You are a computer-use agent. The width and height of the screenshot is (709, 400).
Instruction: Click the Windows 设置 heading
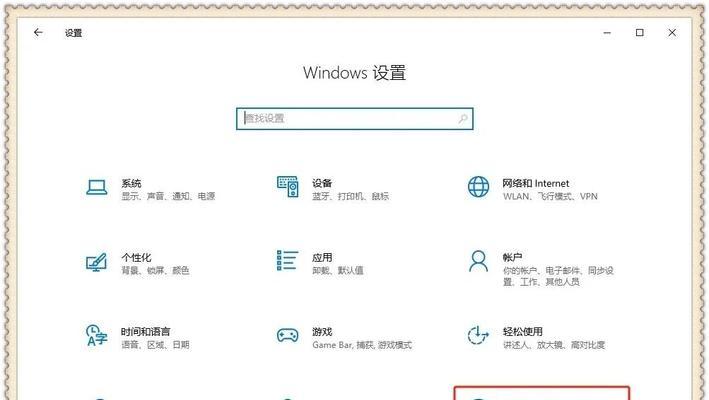(x=354, y=73)
